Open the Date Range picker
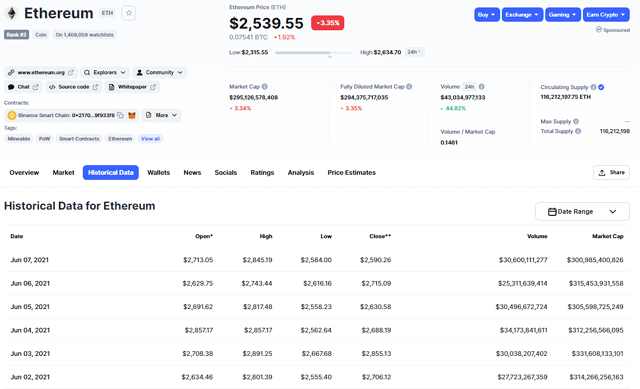 pos(582,211)
